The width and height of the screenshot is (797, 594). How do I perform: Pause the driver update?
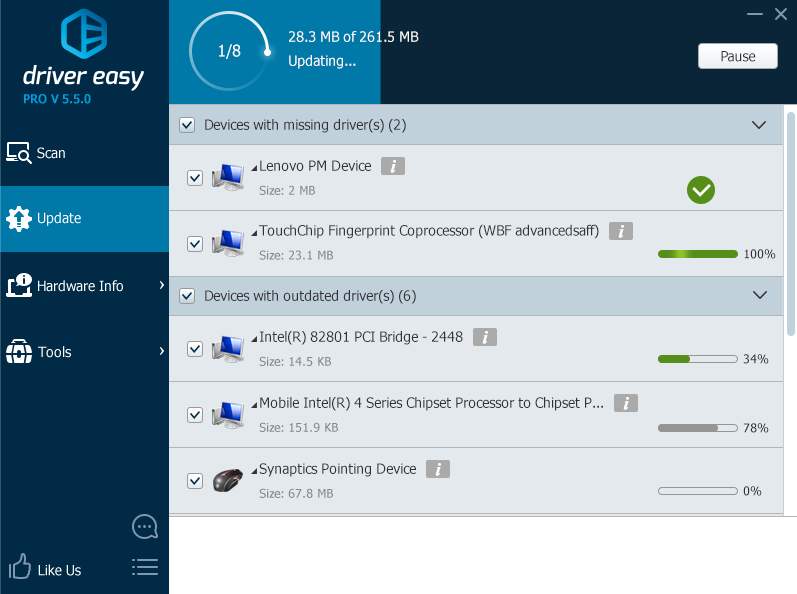click(x=737, y=56)
